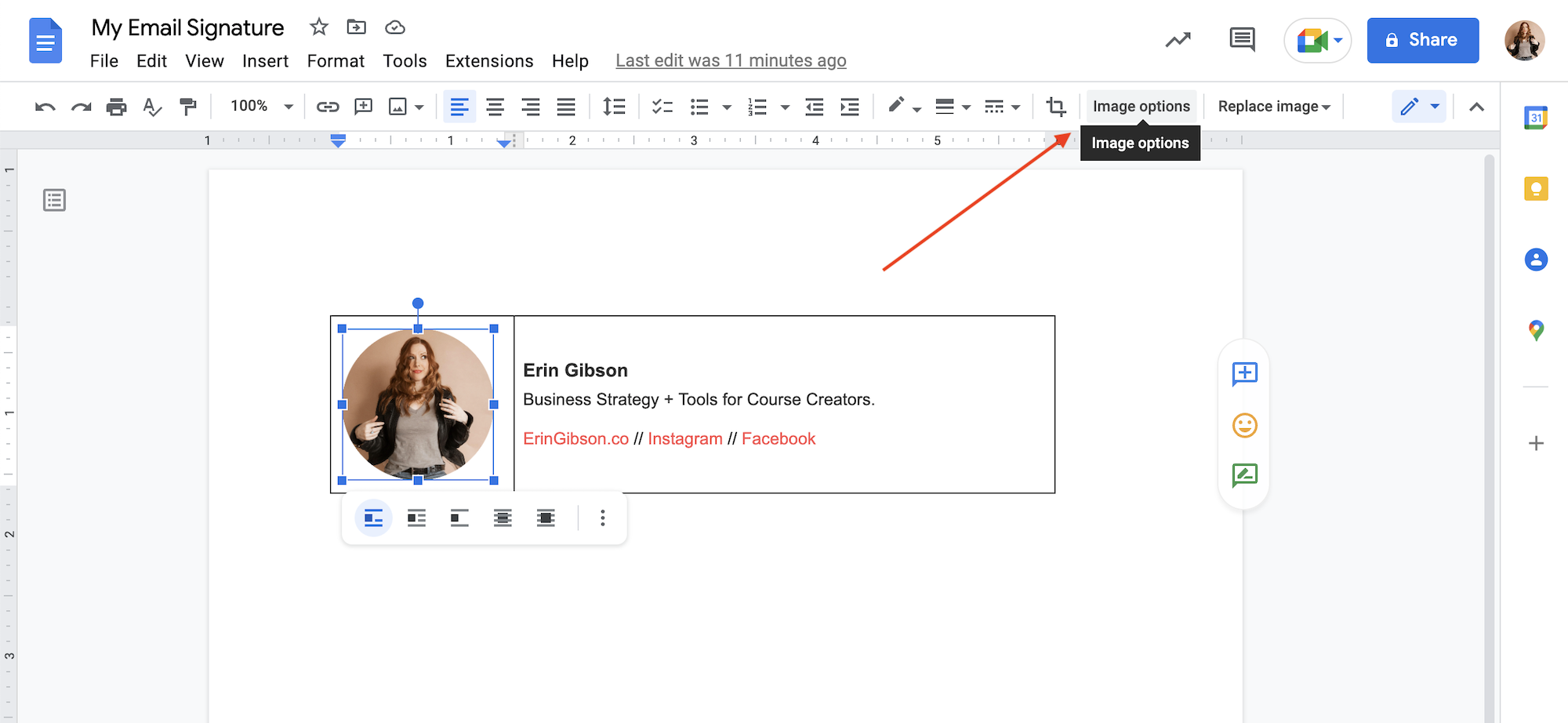Select the Paint format tool
Screen dimensions: 1568x723
[x=188, y=107]
